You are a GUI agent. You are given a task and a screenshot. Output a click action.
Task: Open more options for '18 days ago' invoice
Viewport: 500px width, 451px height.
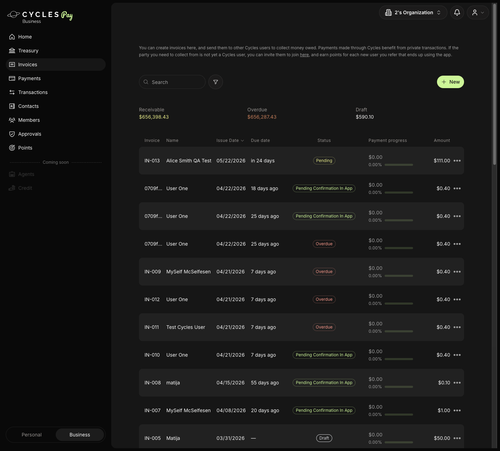(457, 188)
